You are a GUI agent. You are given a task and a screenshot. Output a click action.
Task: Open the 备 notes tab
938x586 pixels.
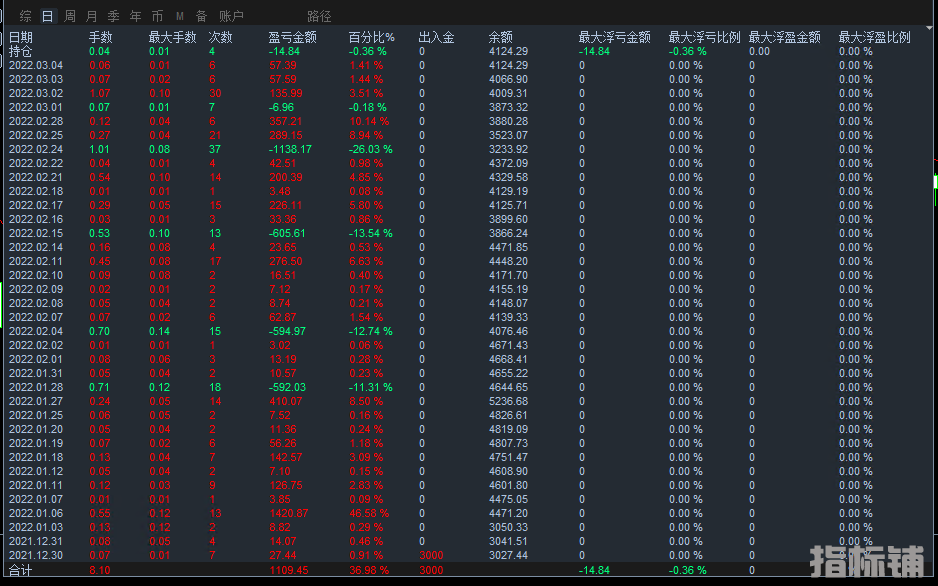click(x=201, y=16)
